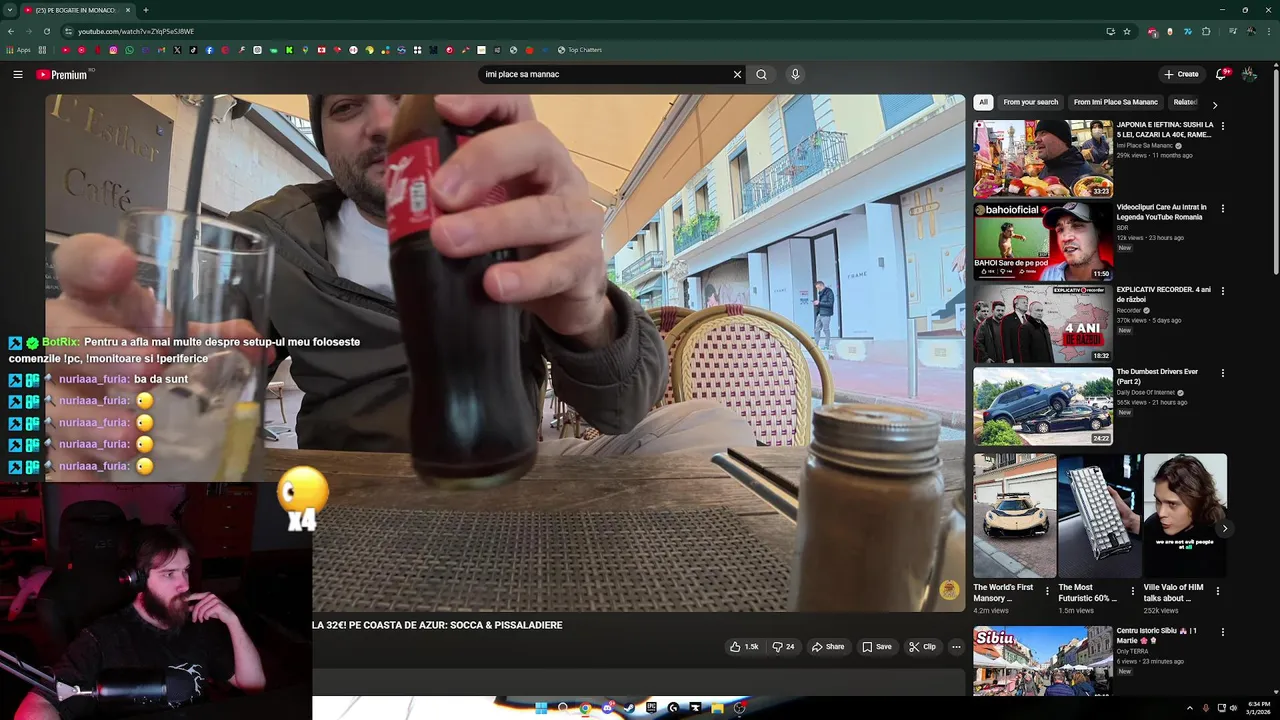This screenshot has width=1280, height=720.
Task: Start voice search with microphone icon
Action: [x=795, y=74]
